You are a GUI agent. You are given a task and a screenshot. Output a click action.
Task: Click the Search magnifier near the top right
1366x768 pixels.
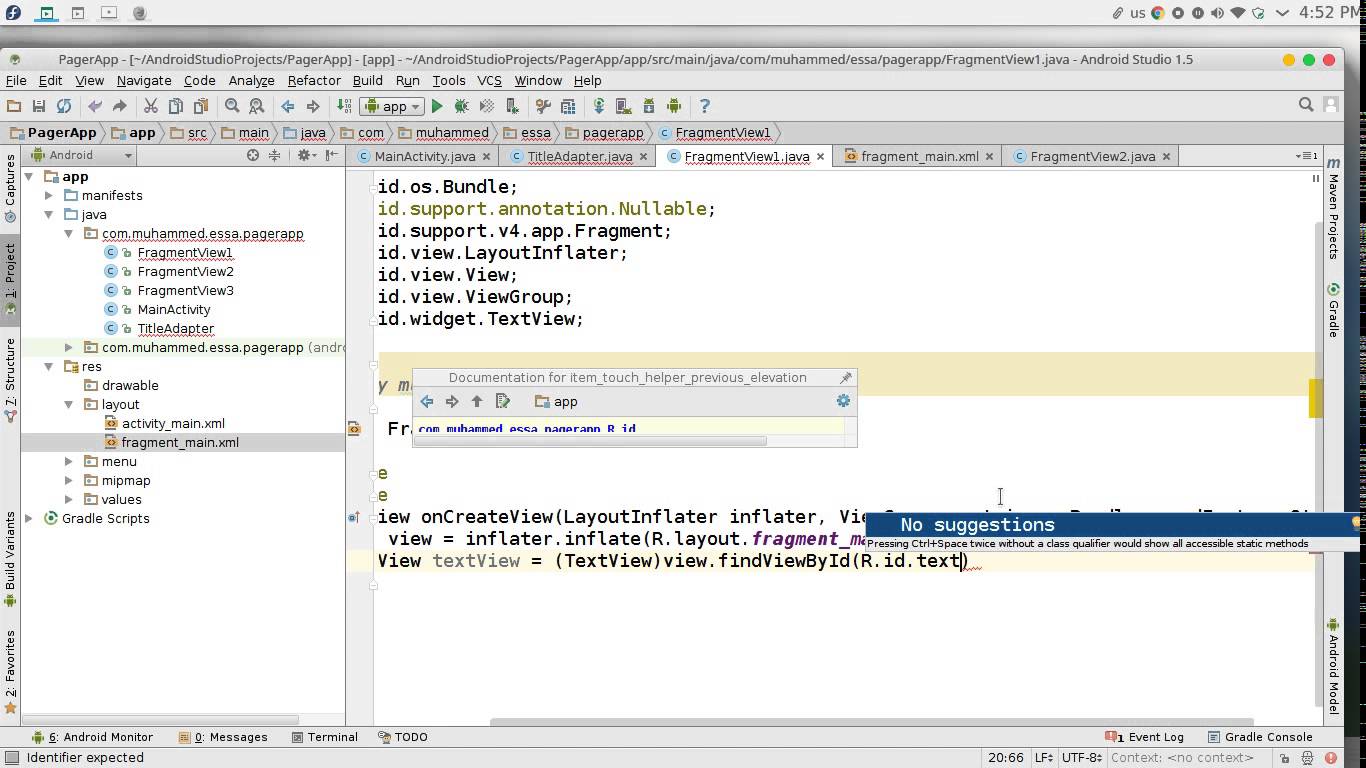pos(1306,103)
